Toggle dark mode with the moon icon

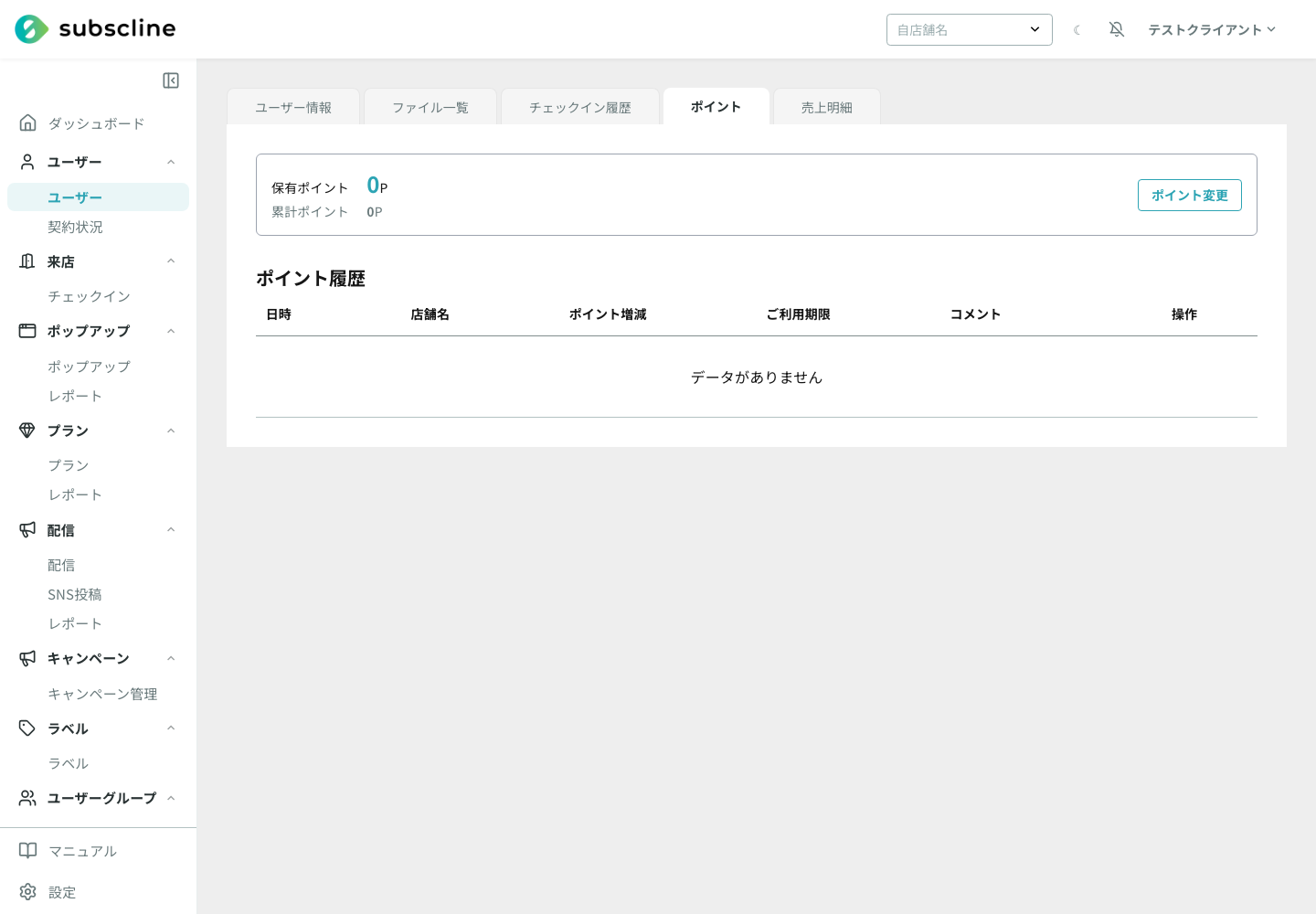(x=1077, y=30)
